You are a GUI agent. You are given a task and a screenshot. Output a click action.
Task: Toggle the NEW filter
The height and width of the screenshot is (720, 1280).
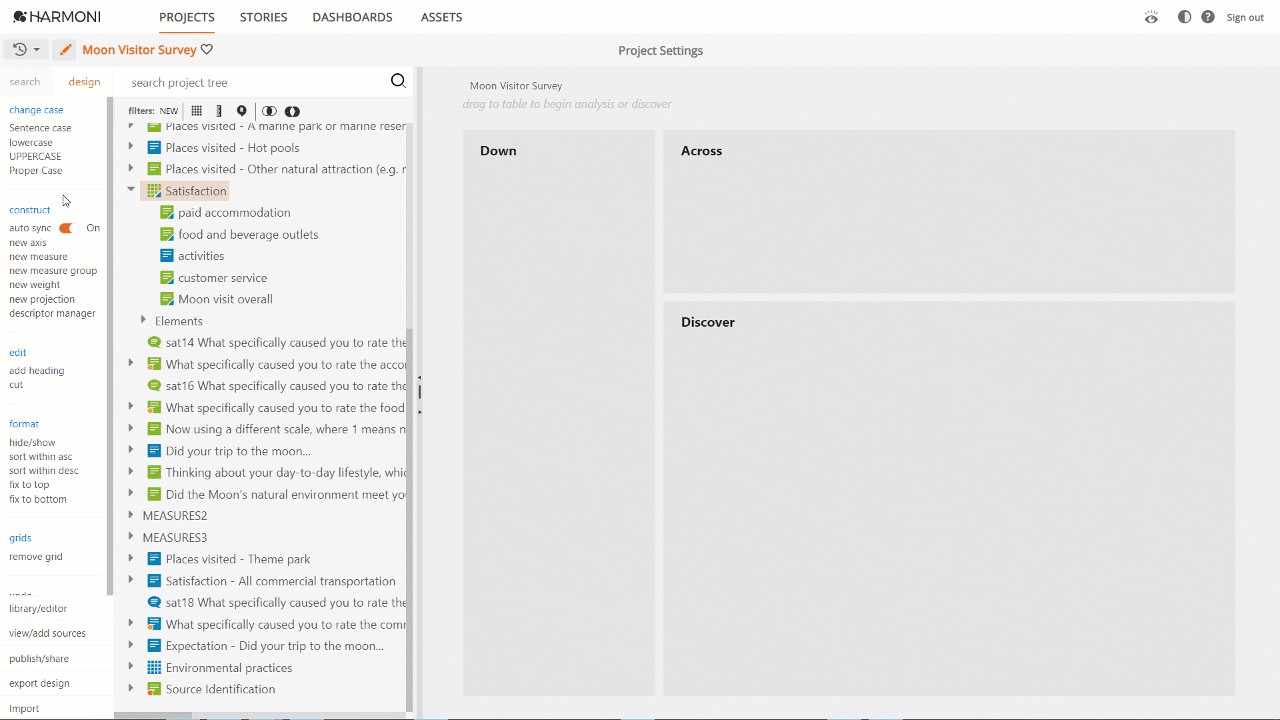(x=169, y=111)
